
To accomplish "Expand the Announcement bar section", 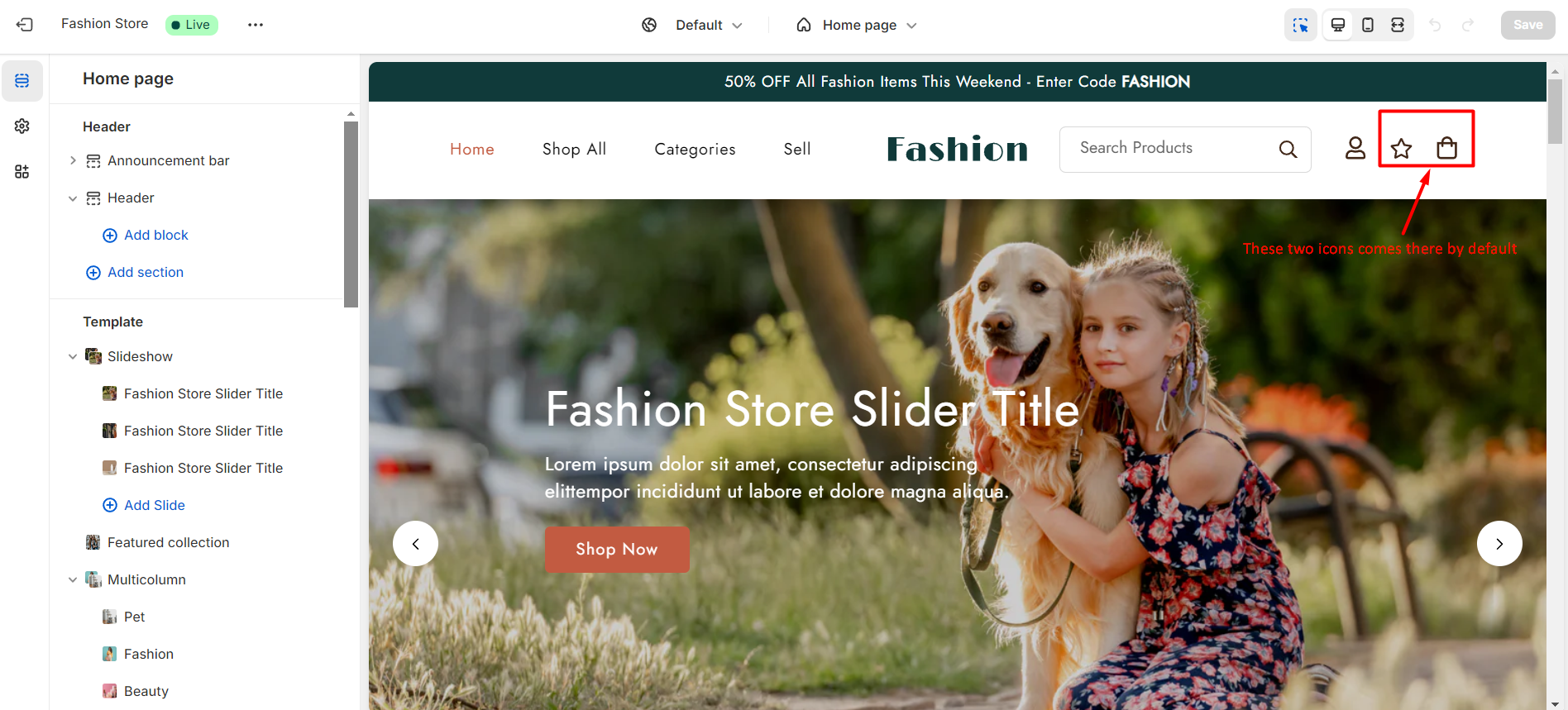I will 73,160.
